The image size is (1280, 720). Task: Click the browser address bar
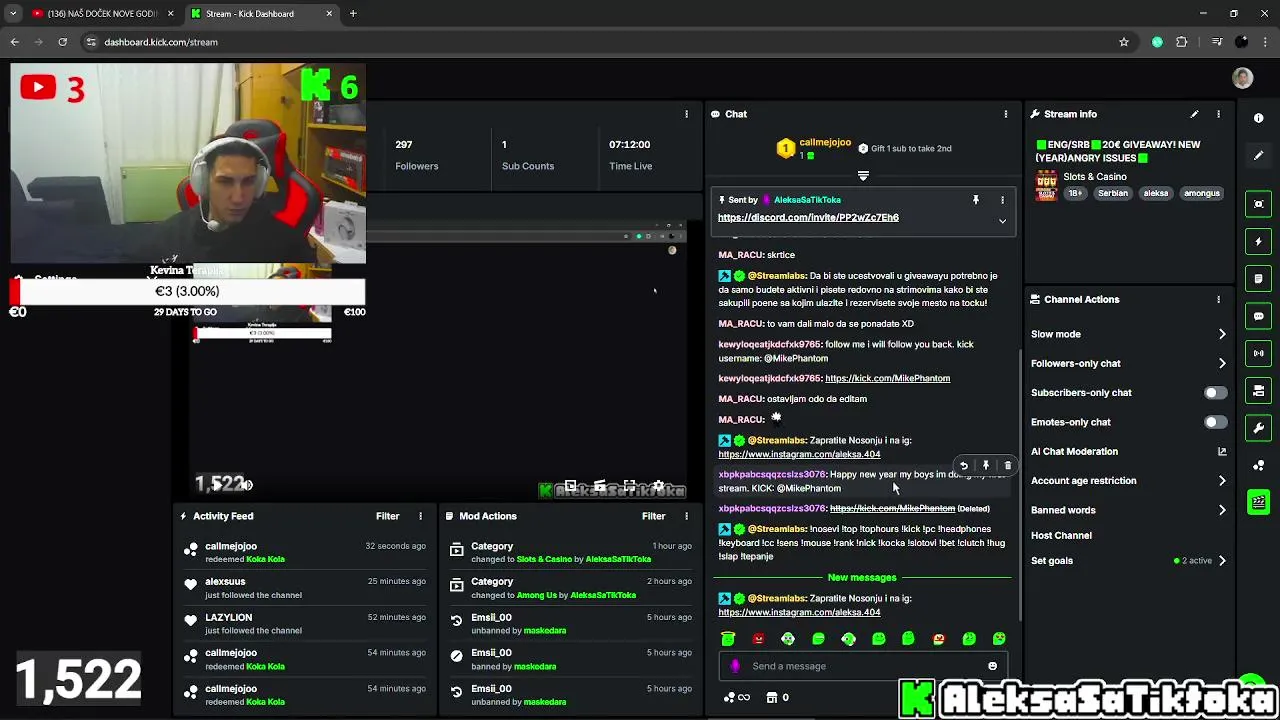pyautogui.click(x=600, y=42)
